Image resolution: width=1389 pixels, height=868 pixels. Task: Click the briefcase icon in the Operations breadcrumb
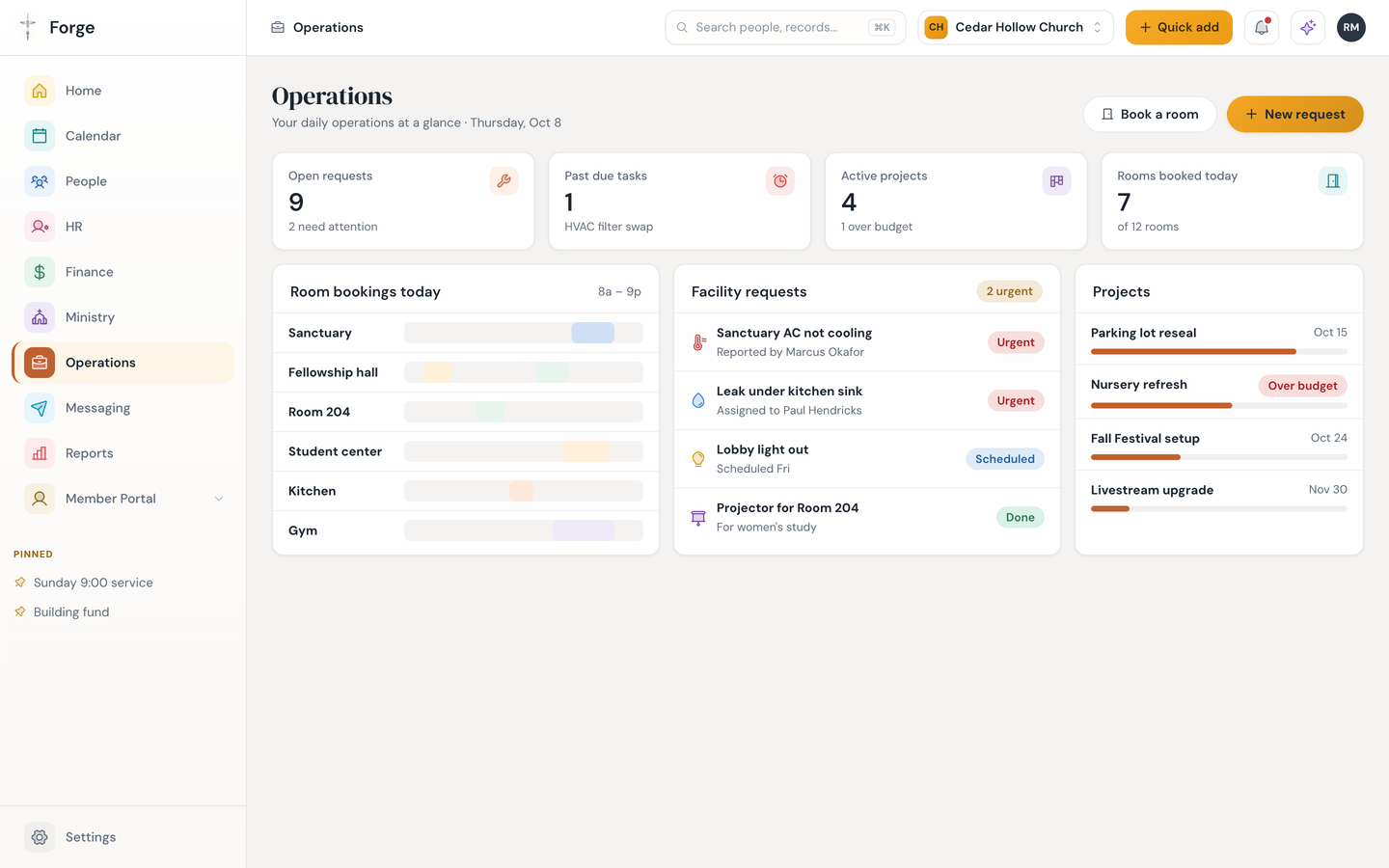(x=278, y=27)
